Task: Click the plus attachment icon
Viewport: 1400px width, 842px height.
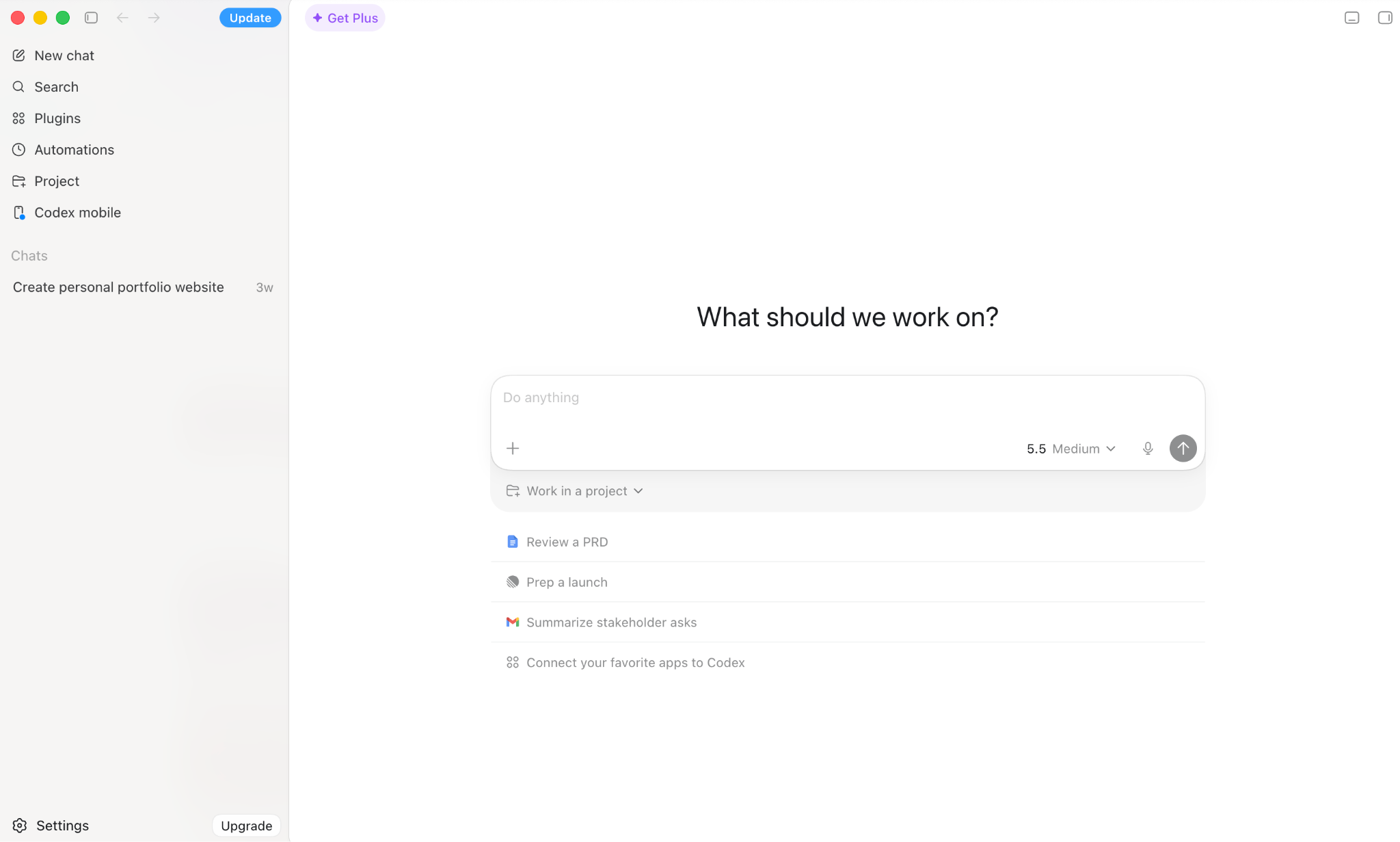Action: (x=513, y=449)
